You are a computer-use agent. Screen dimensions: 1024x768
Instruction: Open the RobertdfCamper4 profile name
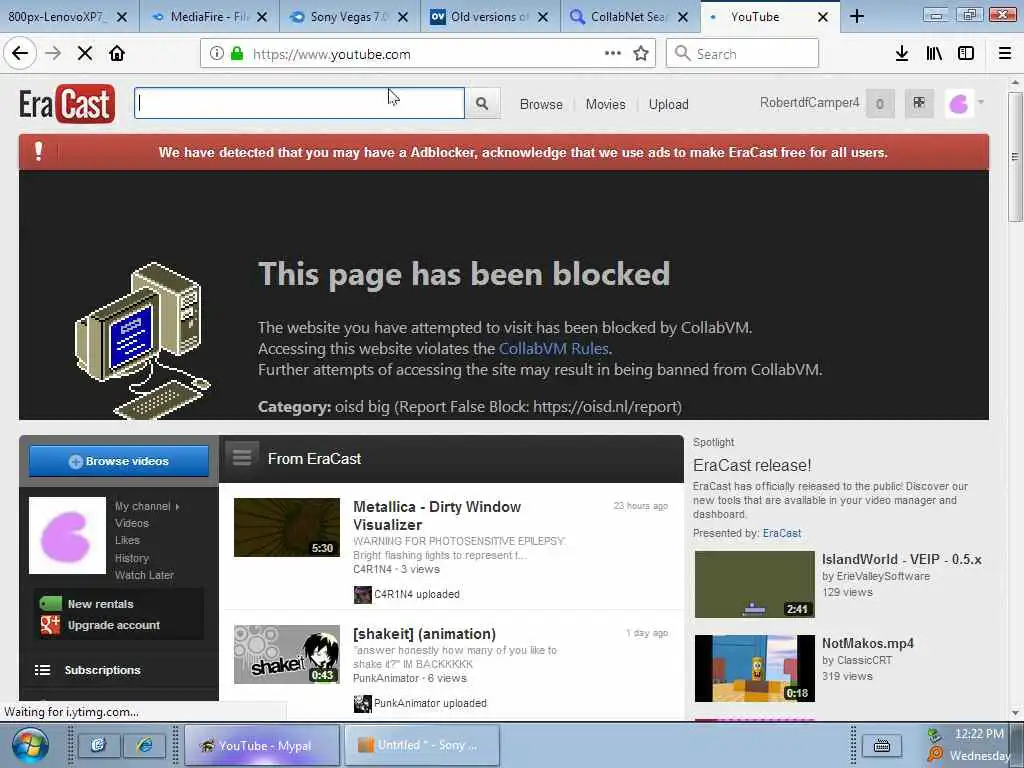tap(809, 103)
